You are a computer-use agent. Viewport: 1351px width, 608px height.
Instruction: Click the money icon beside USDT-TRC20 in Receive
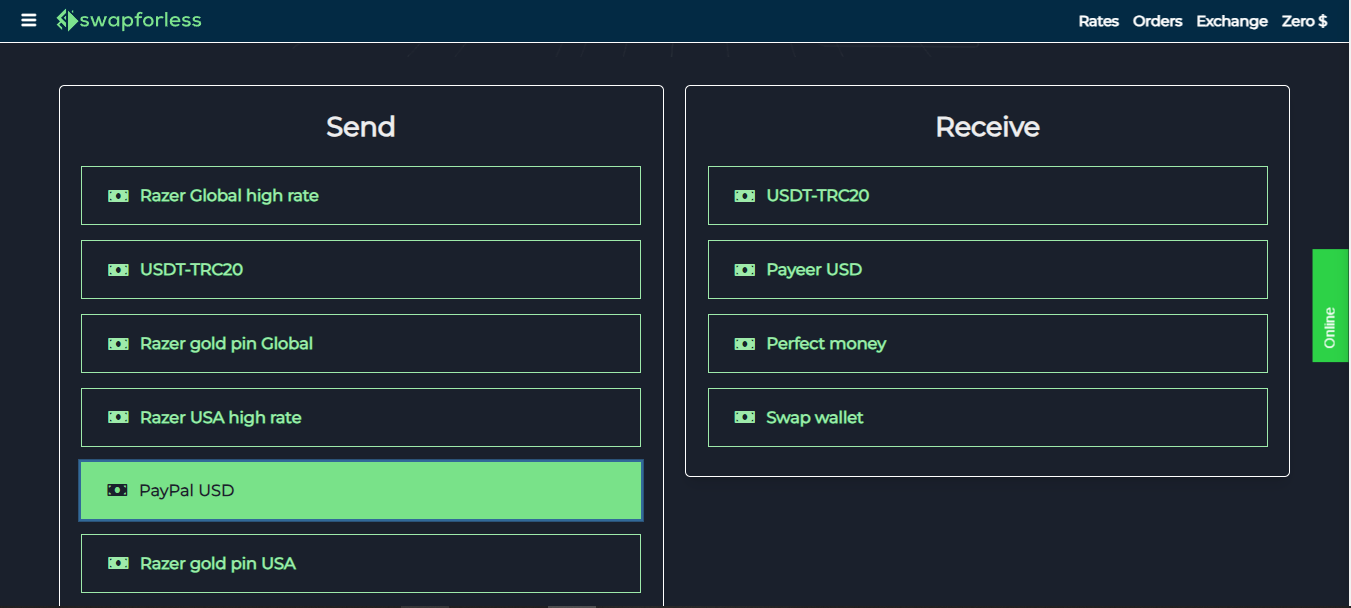point(744,196)
